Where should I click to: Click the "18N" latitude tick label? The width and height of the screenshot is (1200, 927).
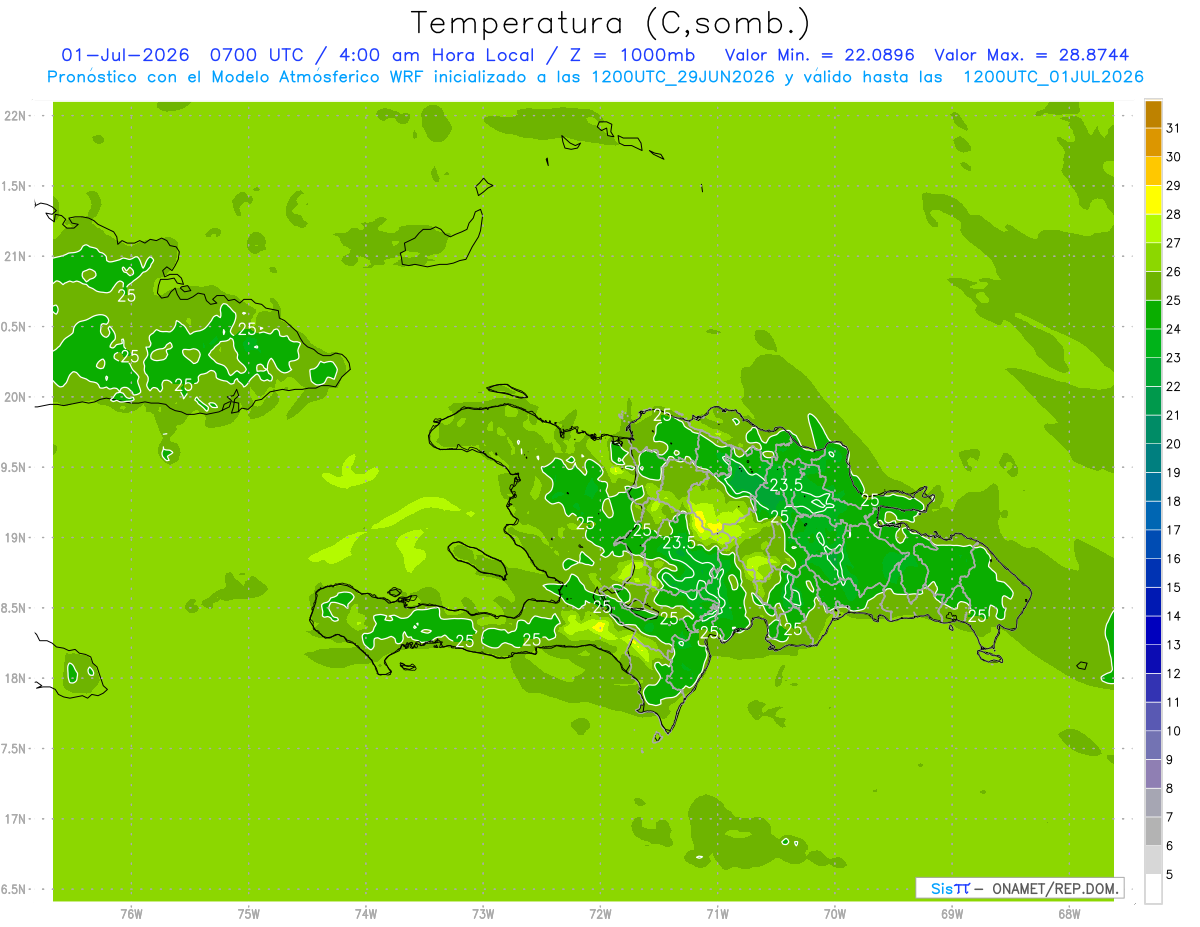tap(15, 678)
